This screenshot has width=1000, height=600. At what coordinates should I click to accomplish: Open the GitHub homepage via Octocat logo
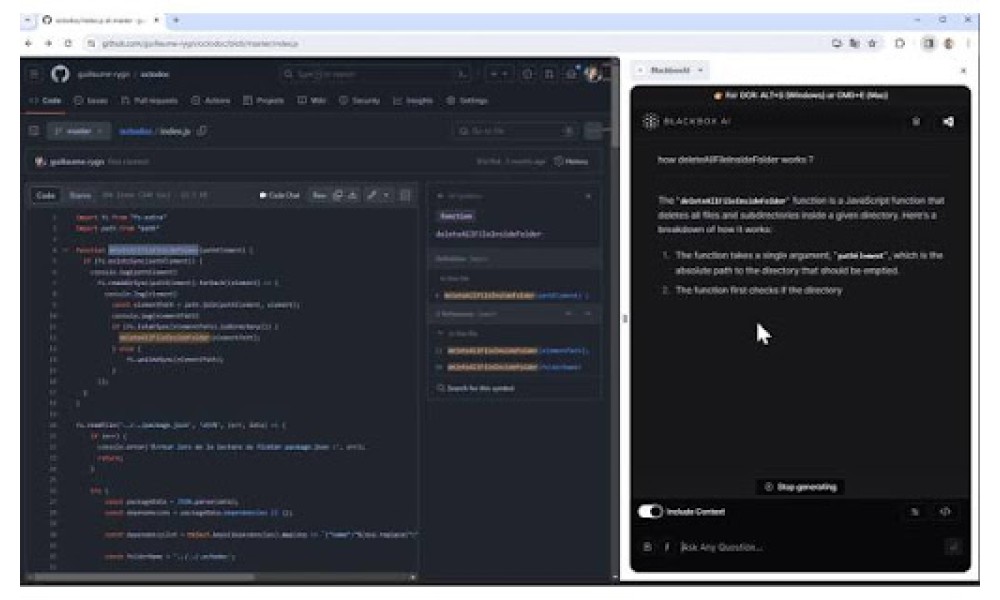click(60, 74)
